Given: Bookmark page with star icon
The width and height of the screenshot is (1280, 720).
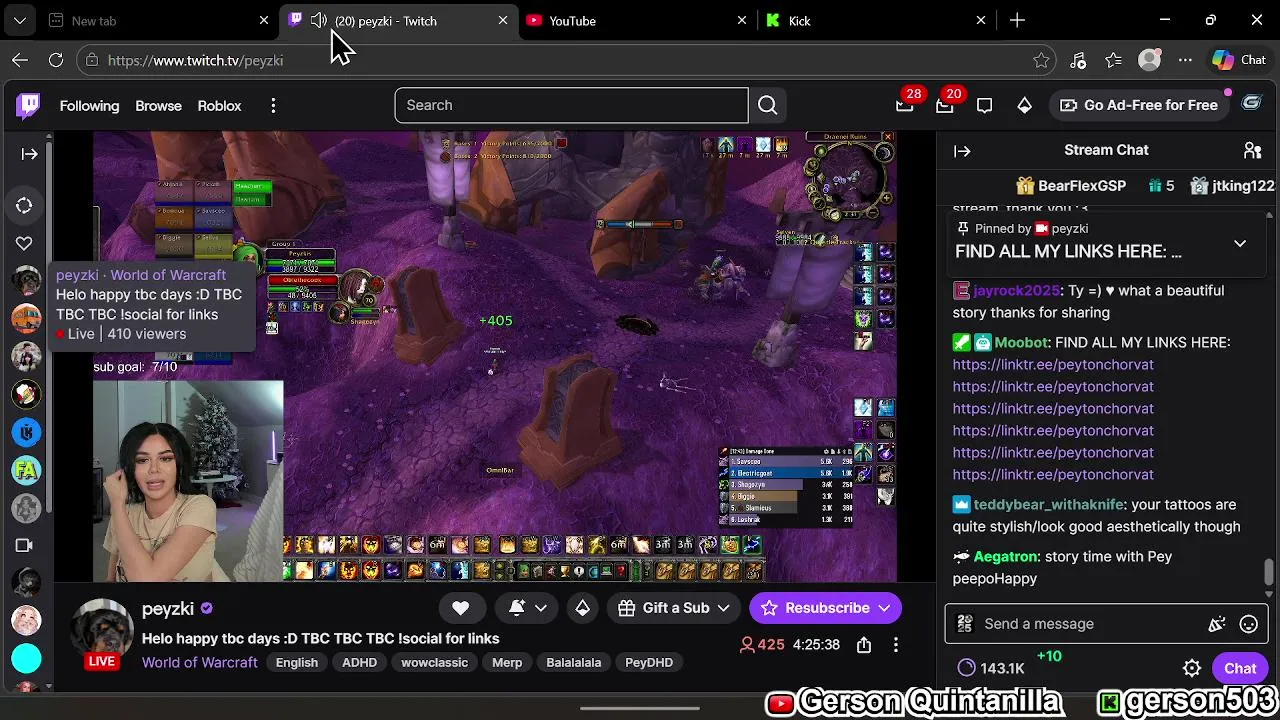Looking at the screenshot, I should click(1041, 61).
